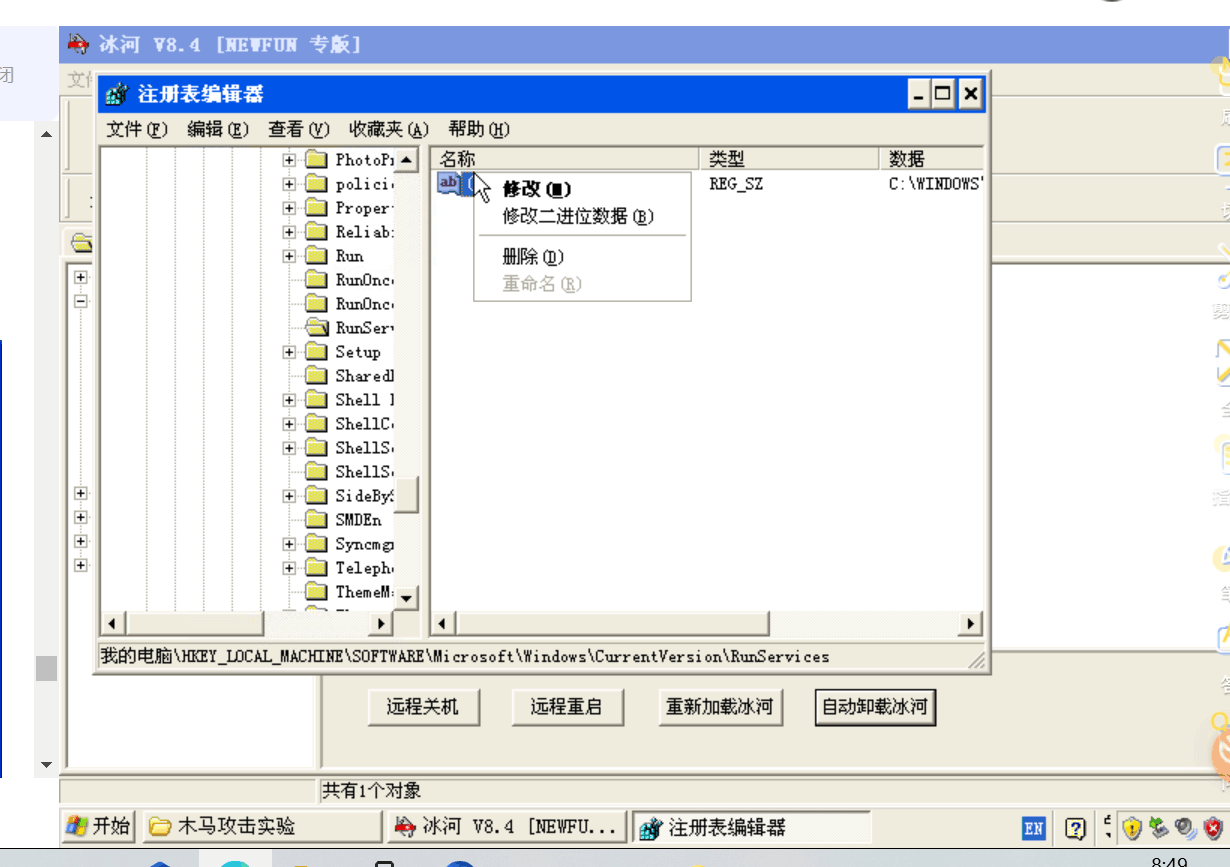This screenshot has height=867, width=1230.
Task: Switch to 冰河 V8.4 taskbar button
Action: (x=507, y=827)
